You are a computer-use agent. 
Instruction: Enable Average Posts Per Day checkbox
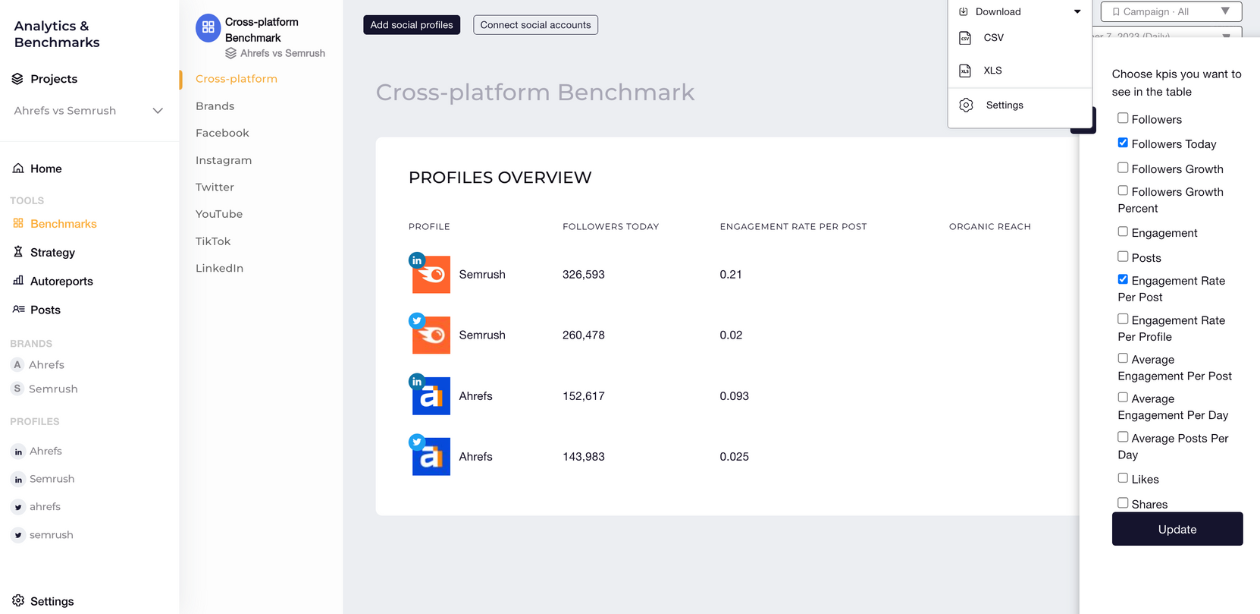point(1123,437)
